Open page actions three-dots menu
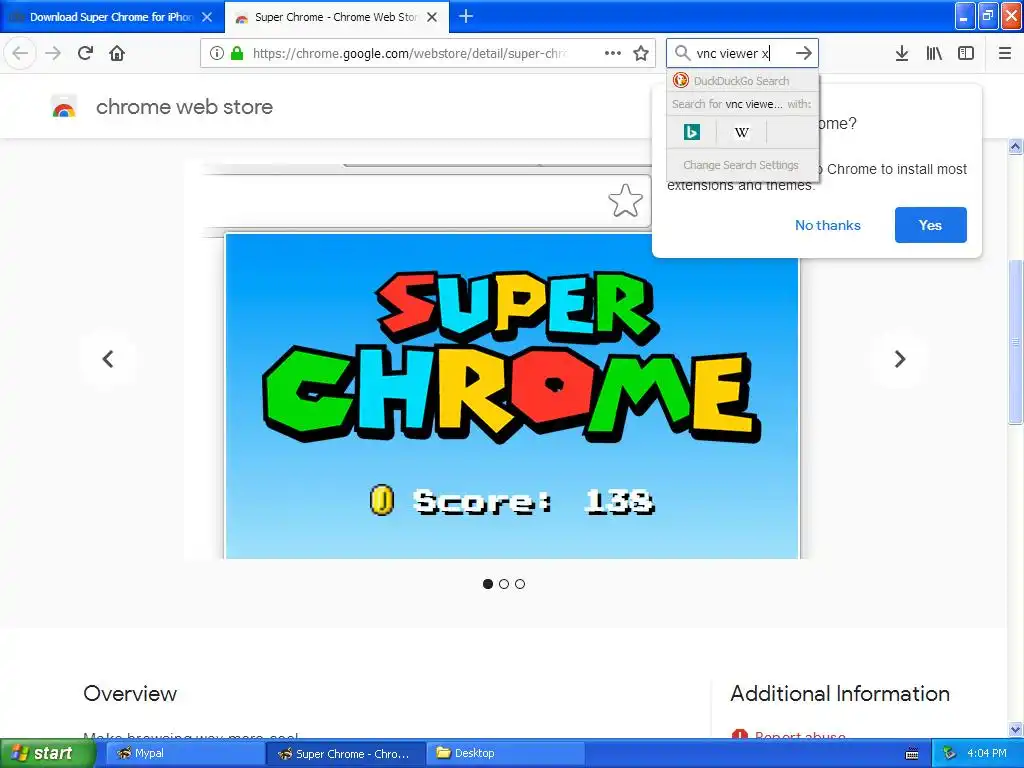This screenshot has width=1024, height=768. pos(613,53)
